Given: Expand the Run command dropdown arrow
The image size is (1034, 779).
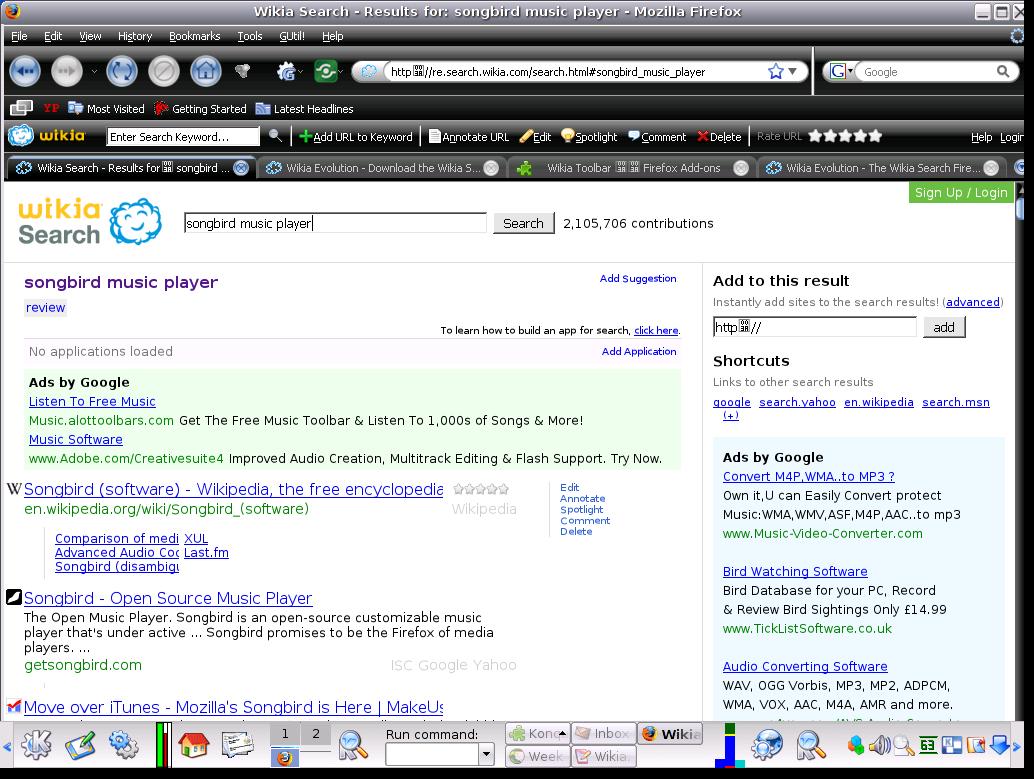Looking at the screenshot, I should click(x=486, y=753).
